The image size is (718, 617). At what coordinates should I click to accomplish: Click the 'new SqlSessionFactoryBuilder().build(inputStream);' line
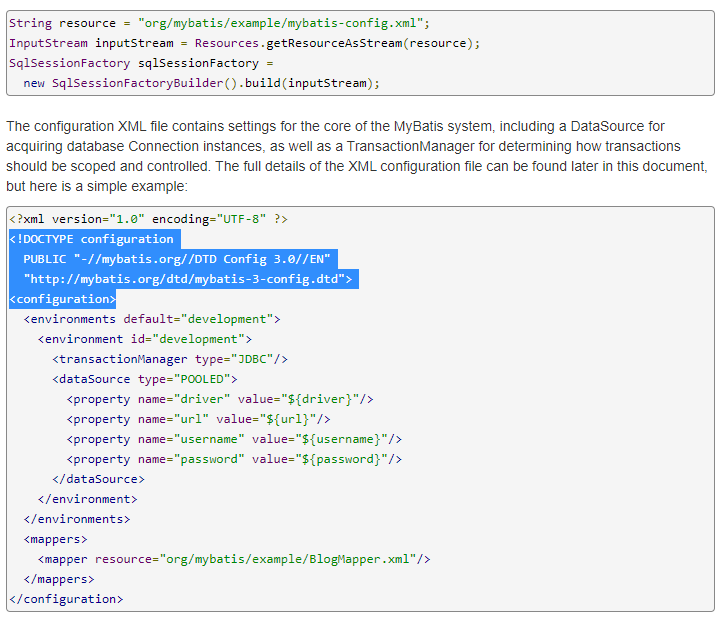coord(201,83)
